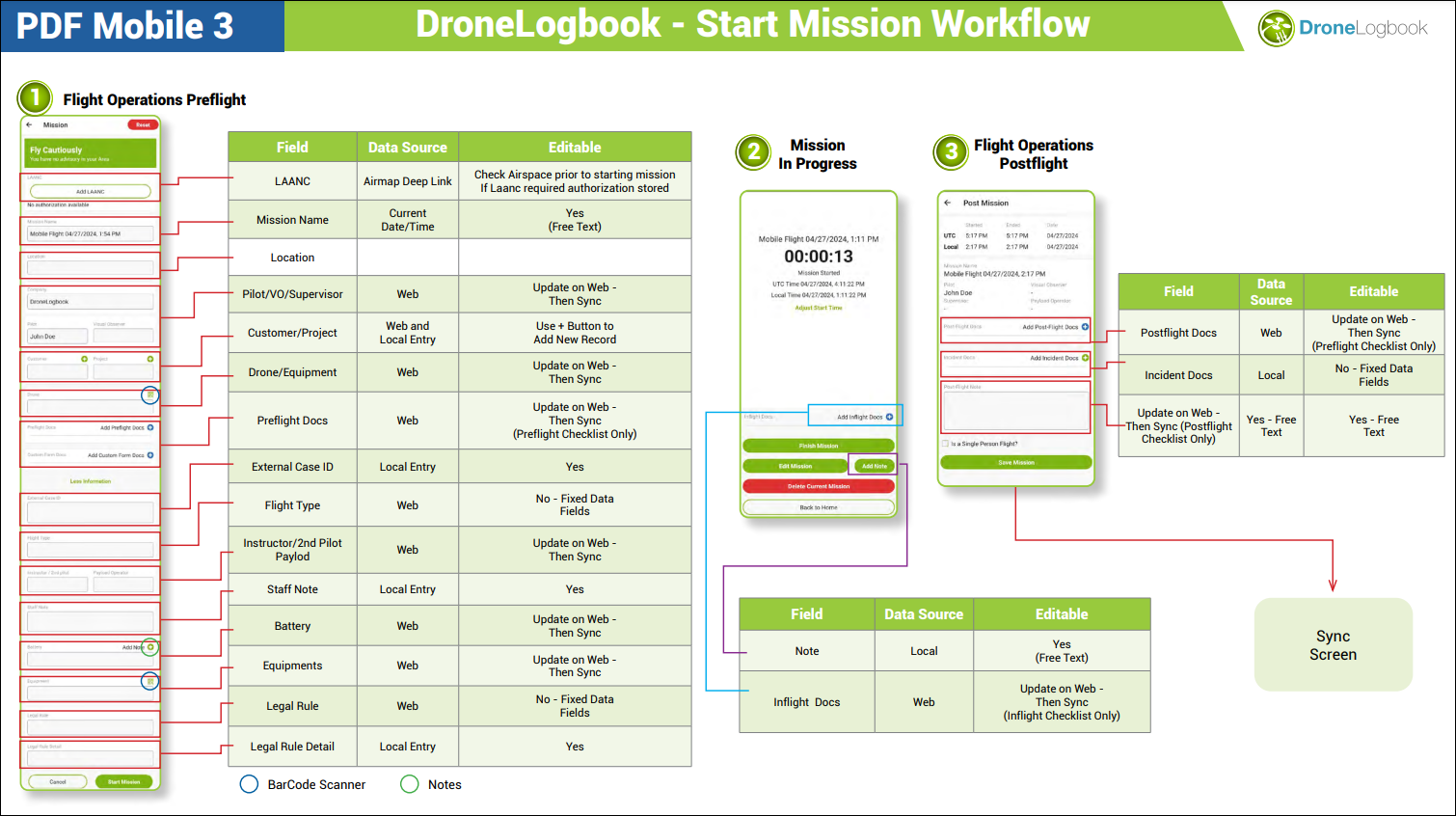Viewport: 1456px width, 816px height.
Task: Click the Legal Rule Detail input field
Action: [91, 758]
